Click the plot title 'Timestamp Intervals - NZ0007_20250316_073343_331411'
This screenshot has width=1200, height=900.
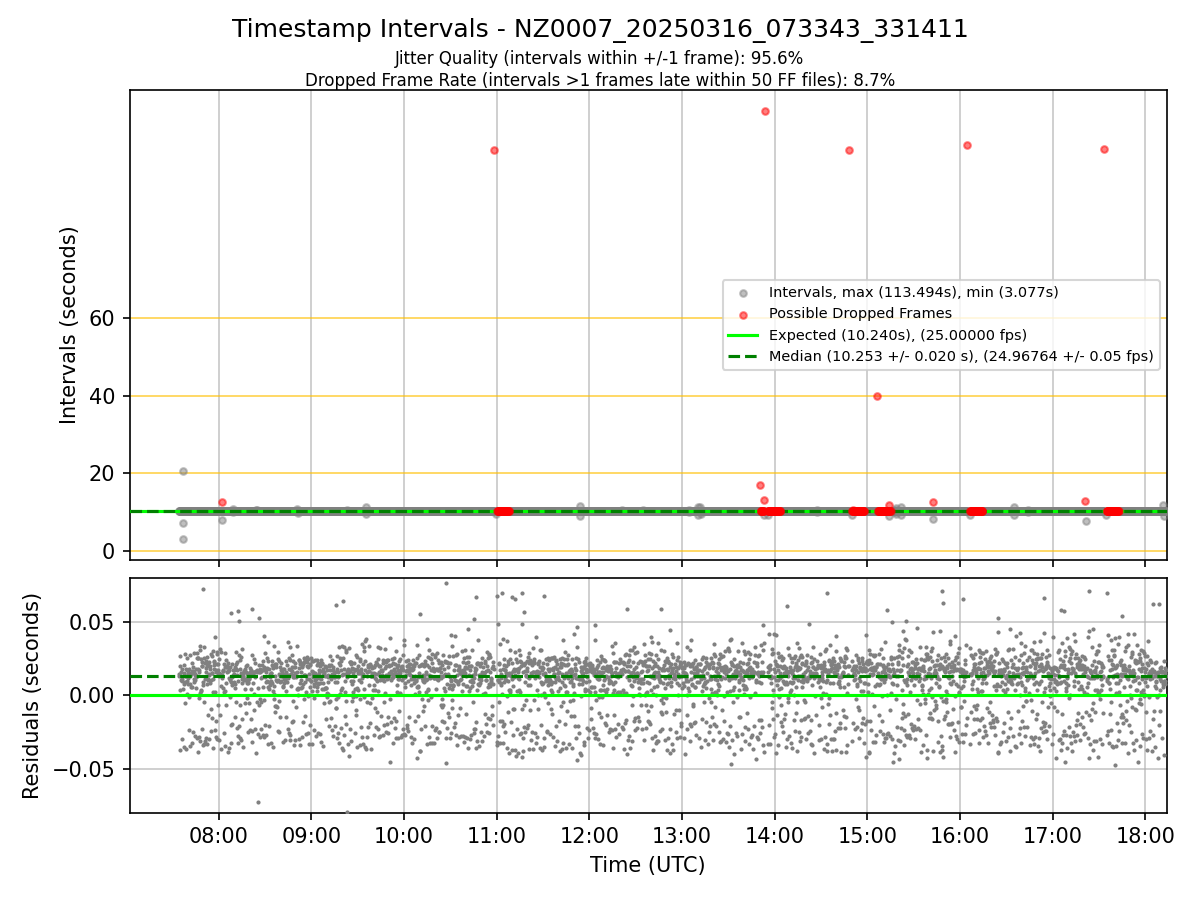[x=600, y=29]
